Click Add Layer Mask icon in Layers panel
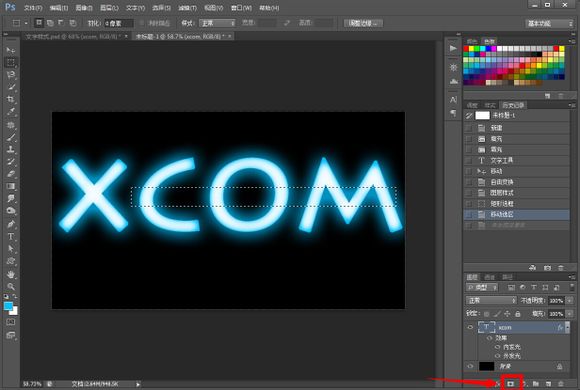The height and width of the screenshot is (390, 580). pos(511,384)
